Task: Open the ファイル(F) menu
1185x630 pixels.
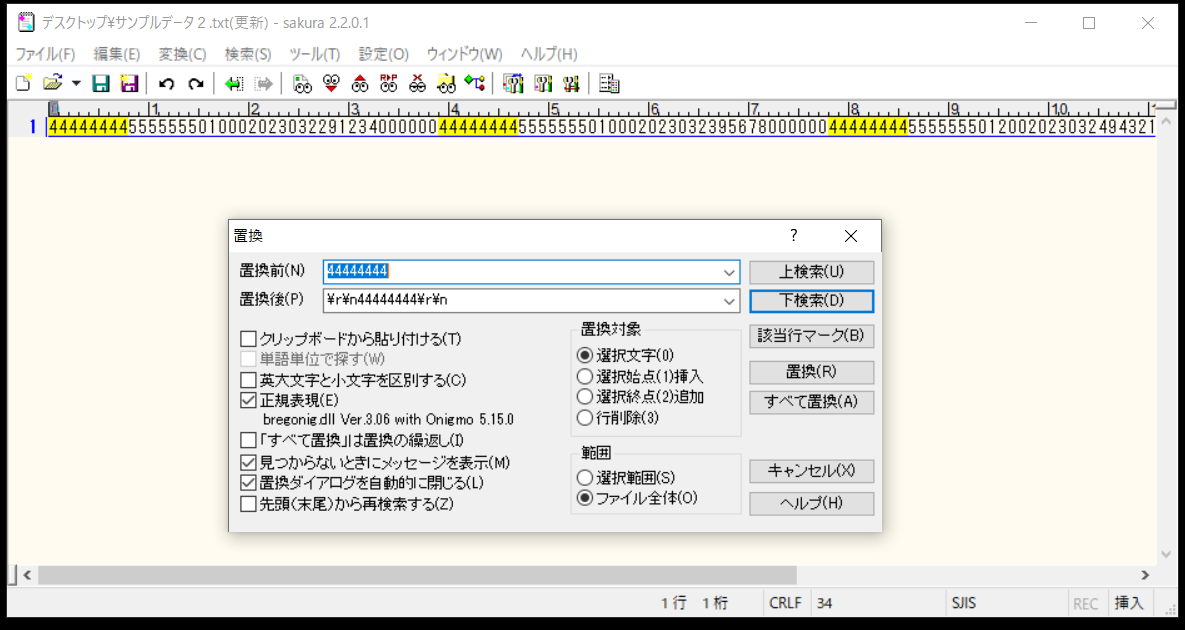Action: (45, 54)
